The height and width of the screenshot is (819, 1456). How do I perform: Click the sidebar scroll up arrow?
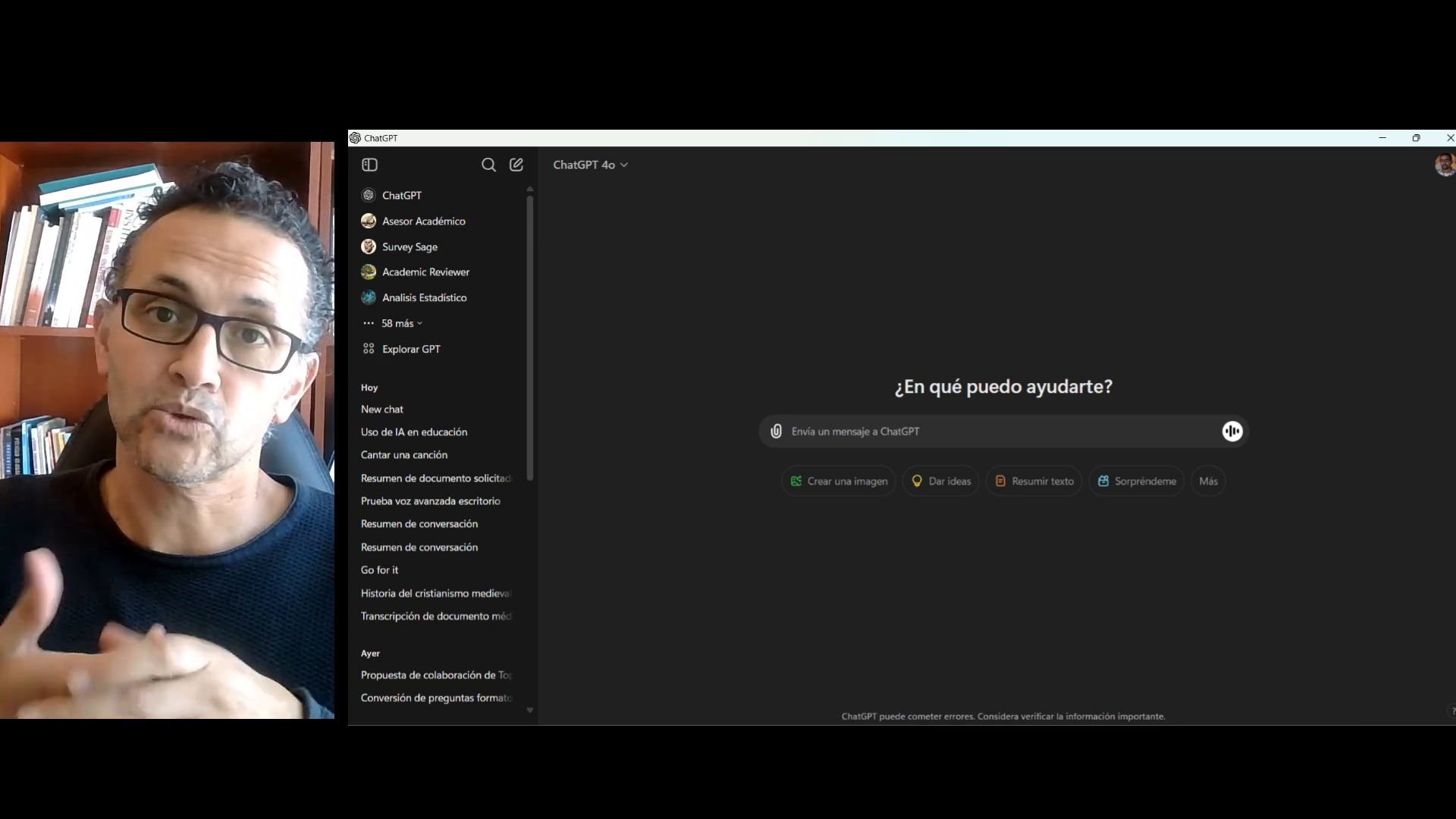pyautogui.click(x=530, y=189)
